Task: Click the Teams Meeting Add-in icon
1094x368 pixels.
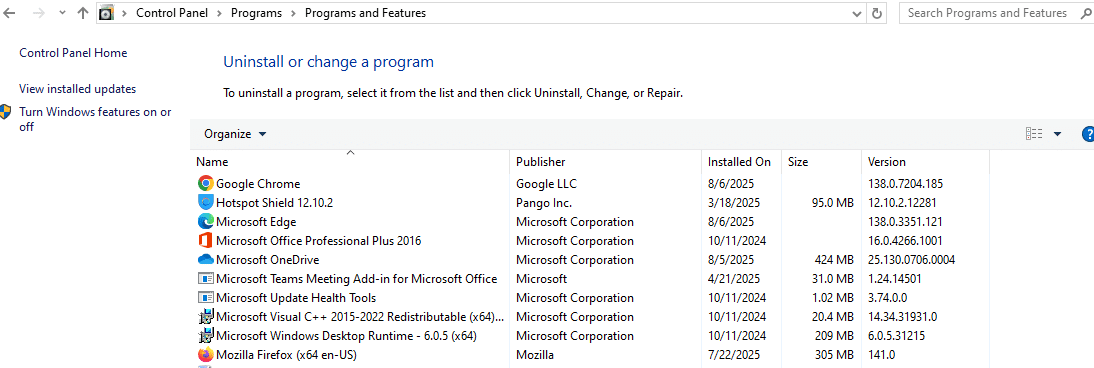Action: pos(205,279)
